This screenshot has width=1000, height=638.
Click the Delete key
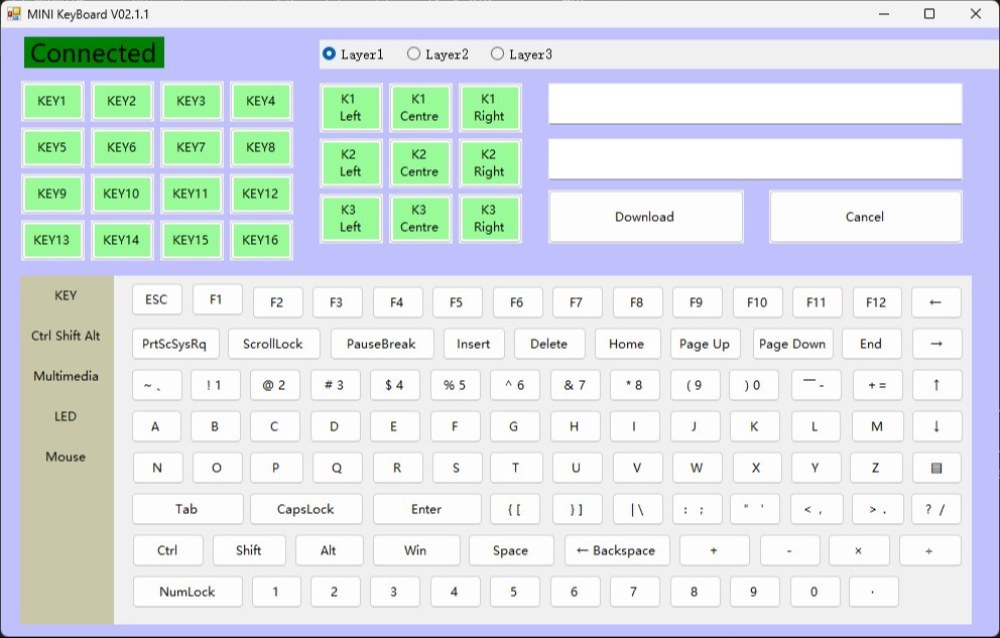tap(549, 344)
